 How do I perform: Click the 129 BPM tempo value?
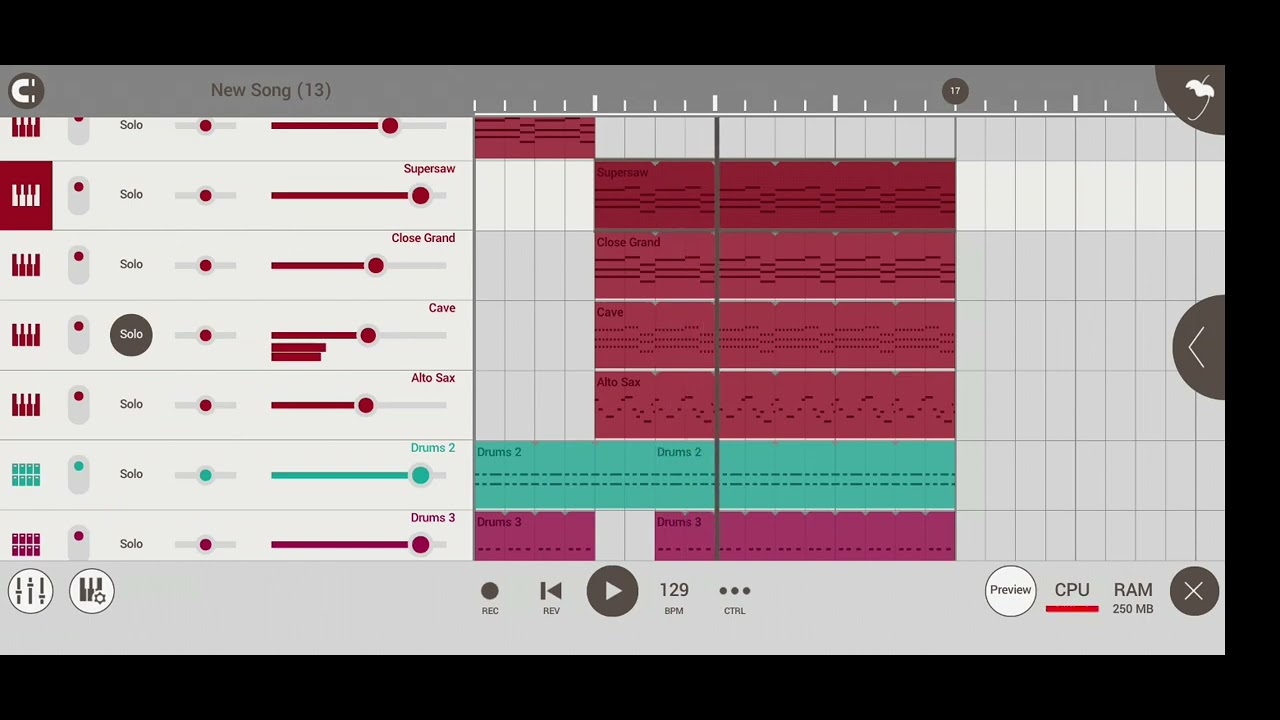(674, 597)
